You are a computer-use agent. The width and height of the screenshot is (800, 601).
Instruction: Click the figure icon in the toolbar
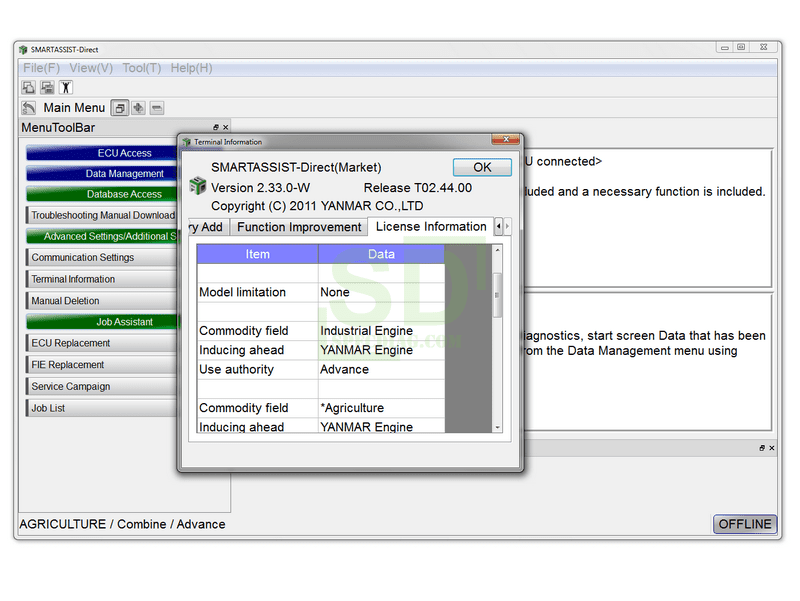tap(66, 88)
